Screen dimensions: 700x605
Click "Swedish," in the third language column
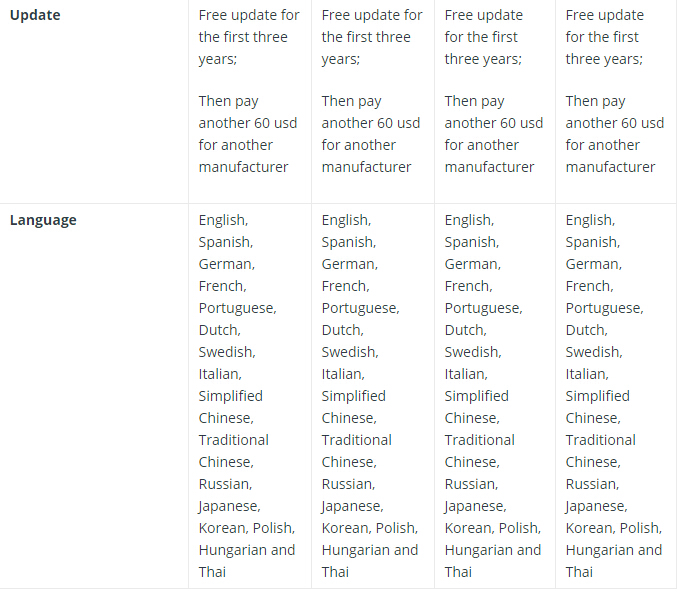(x=473, y=352)
